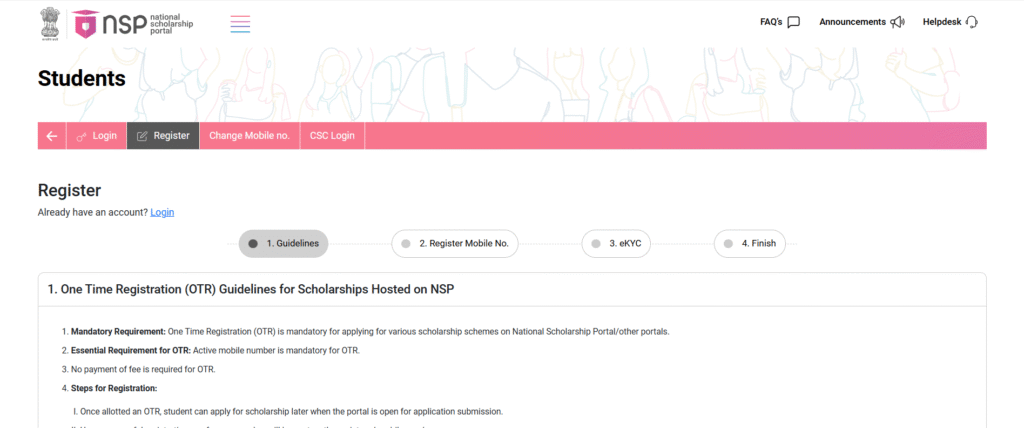The image size is (1024, 428).
Task: Open FAQ's link in header
Action: click(x=771, y=22)
